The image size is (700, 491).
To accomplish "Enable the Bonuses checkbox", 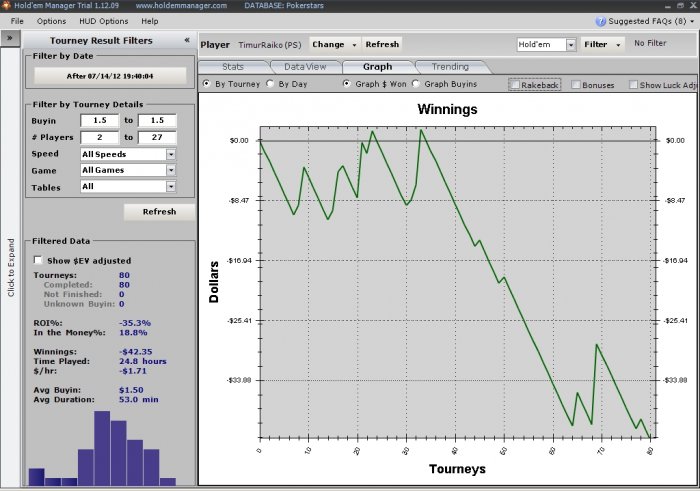I will [x=576, y=85].
